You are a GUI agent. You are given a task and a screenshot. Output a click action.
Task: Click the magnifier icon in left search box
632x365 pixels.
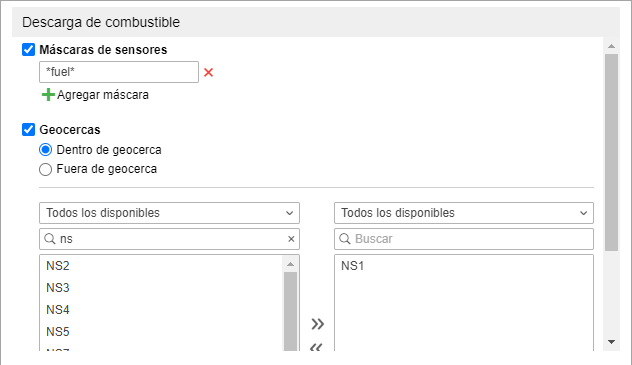[x=50, y=239]
